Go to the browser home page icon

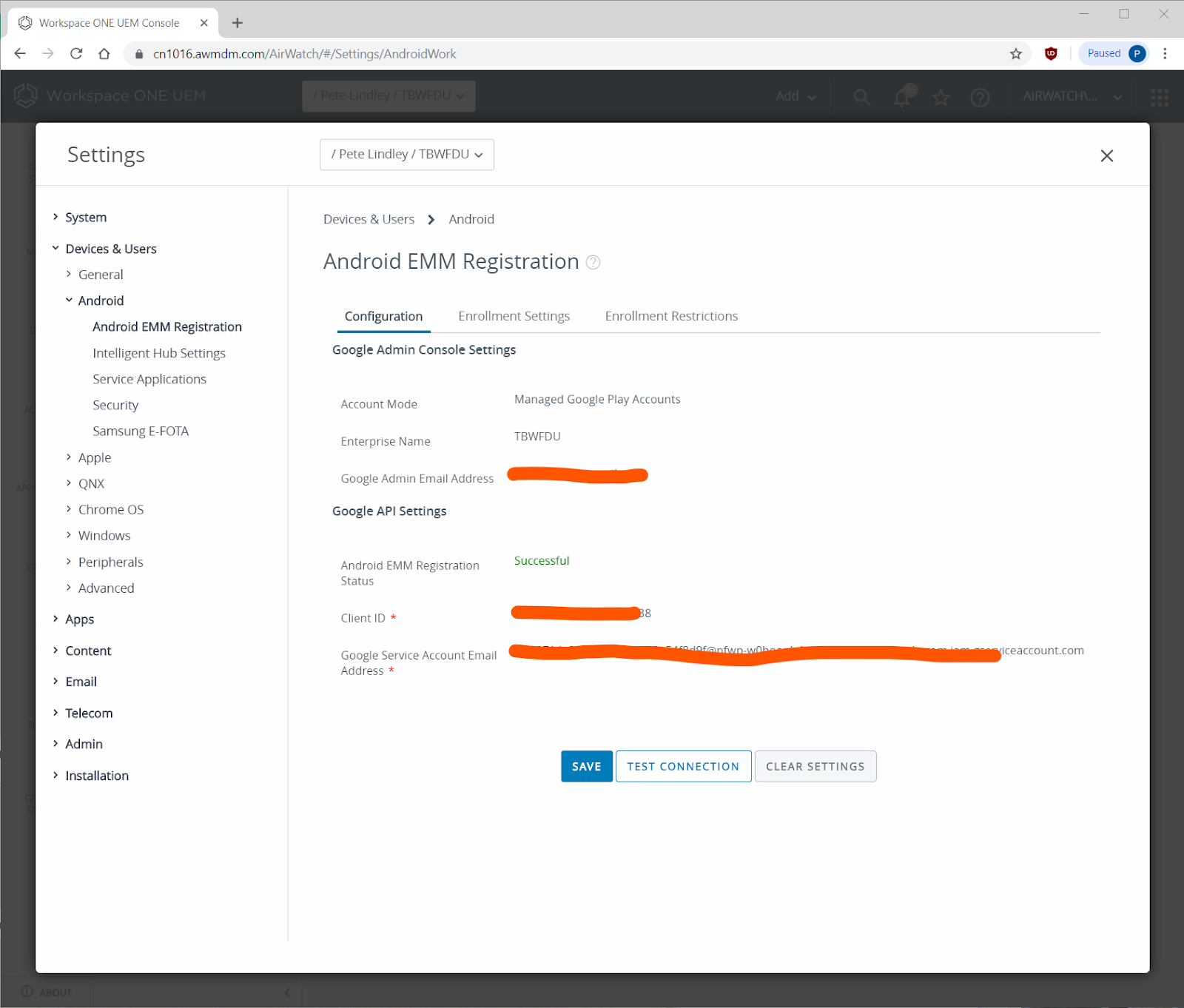click(x=104, y=53)
